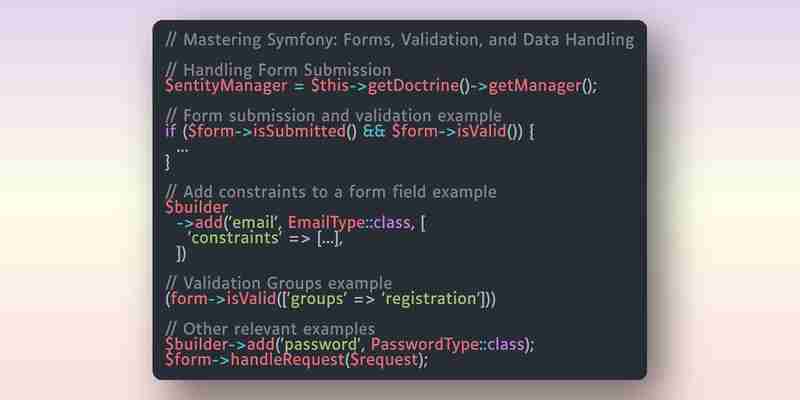This screenshot has width=800, height=400.
Task: Click the 'if' keyword
Action: (x=170, y=131)
